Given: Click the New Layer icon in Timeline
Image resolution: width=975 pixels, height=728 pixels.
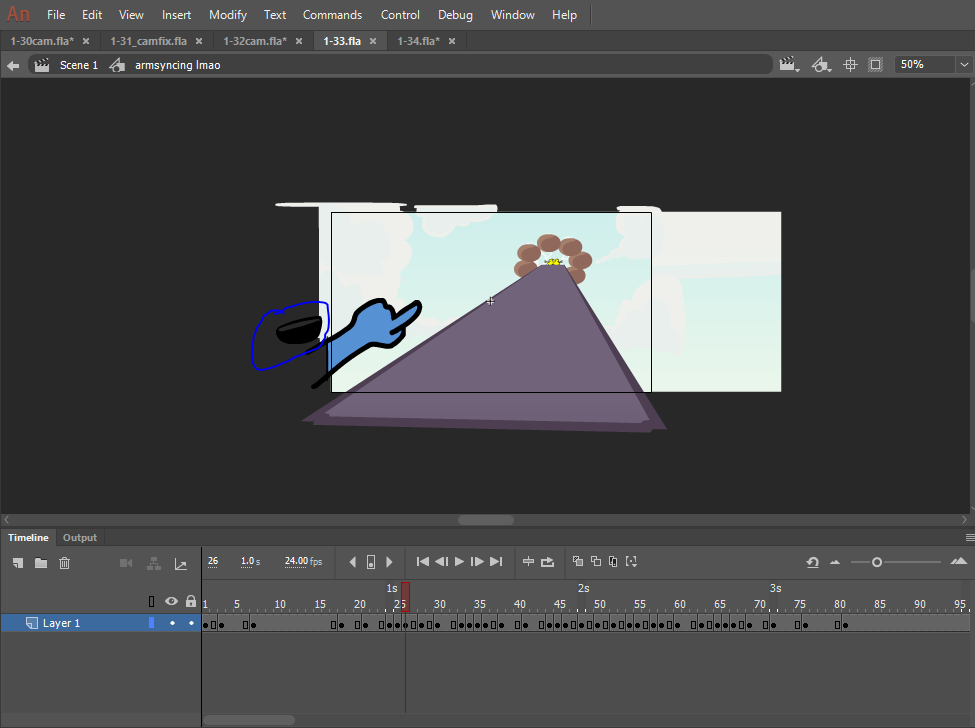Looking at the screenshot, I should click(x=18, y=563).
